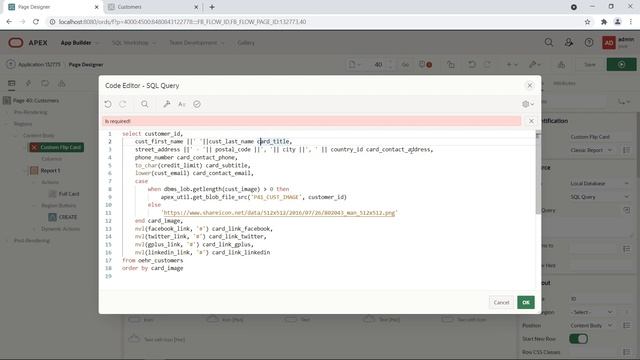Open SQL Workshop menu

(133, 42)
